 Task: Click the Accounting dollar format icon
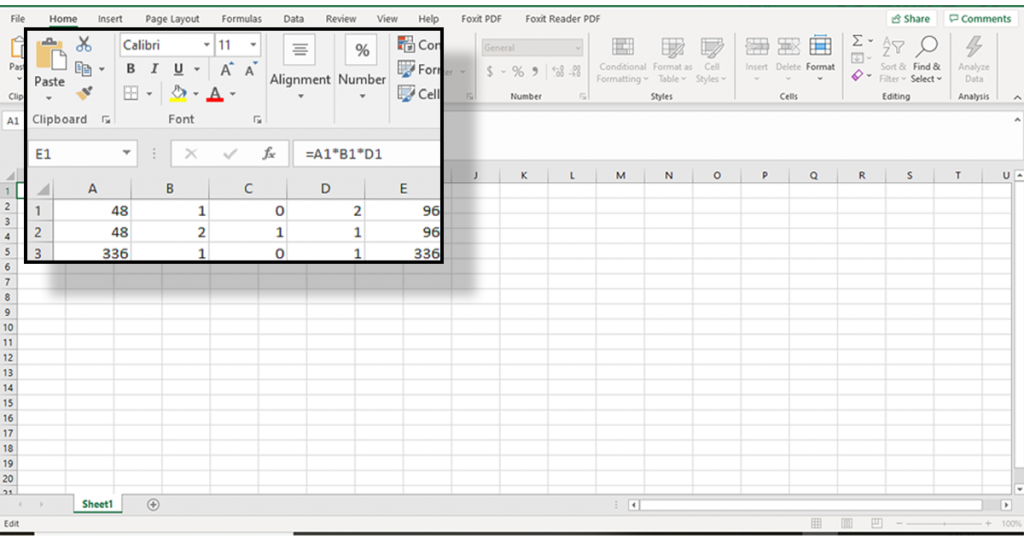click(x=490, y=72)
